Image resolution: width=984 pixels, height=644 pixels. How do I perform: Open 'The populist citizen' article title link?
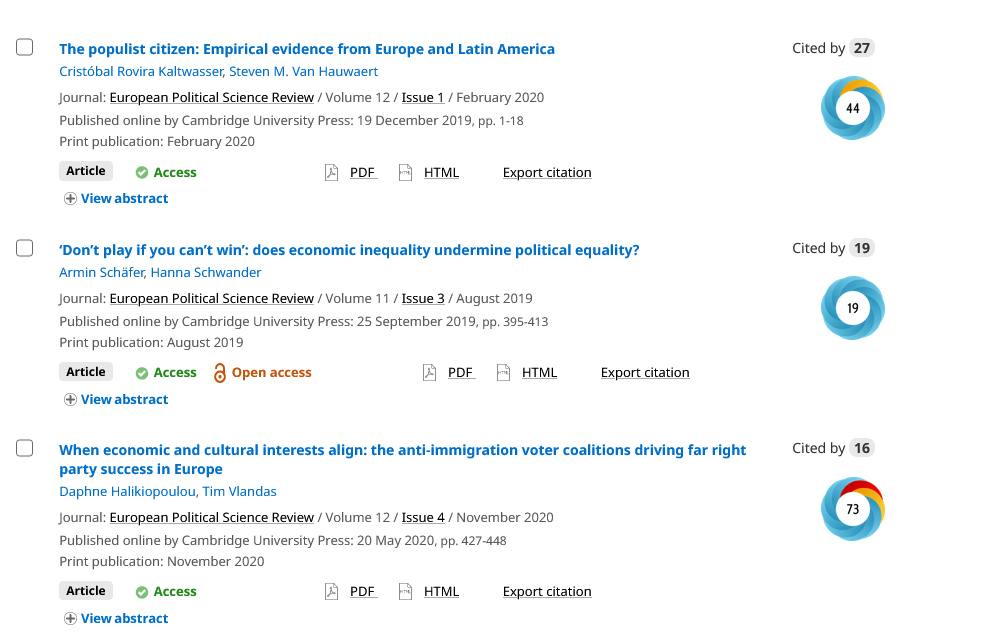307,49
